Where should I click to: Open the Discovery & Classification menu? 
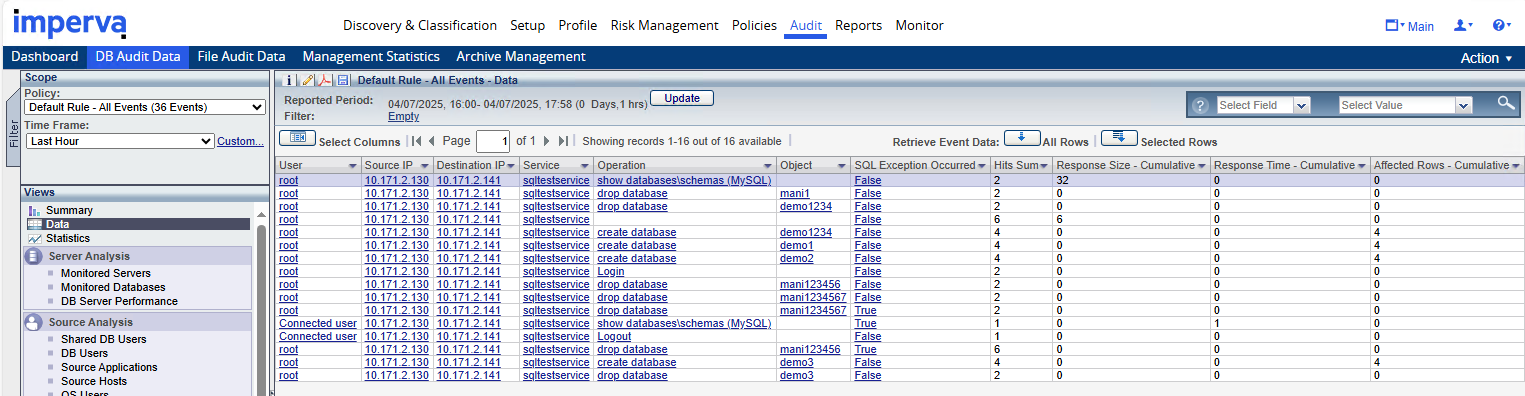point(420,26)
